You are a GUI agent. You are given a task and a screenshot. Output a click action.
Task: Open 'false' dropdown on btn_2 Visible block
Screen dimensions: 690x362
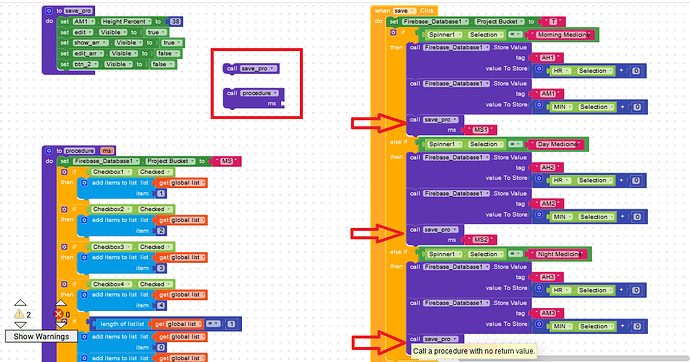(161, 64)
